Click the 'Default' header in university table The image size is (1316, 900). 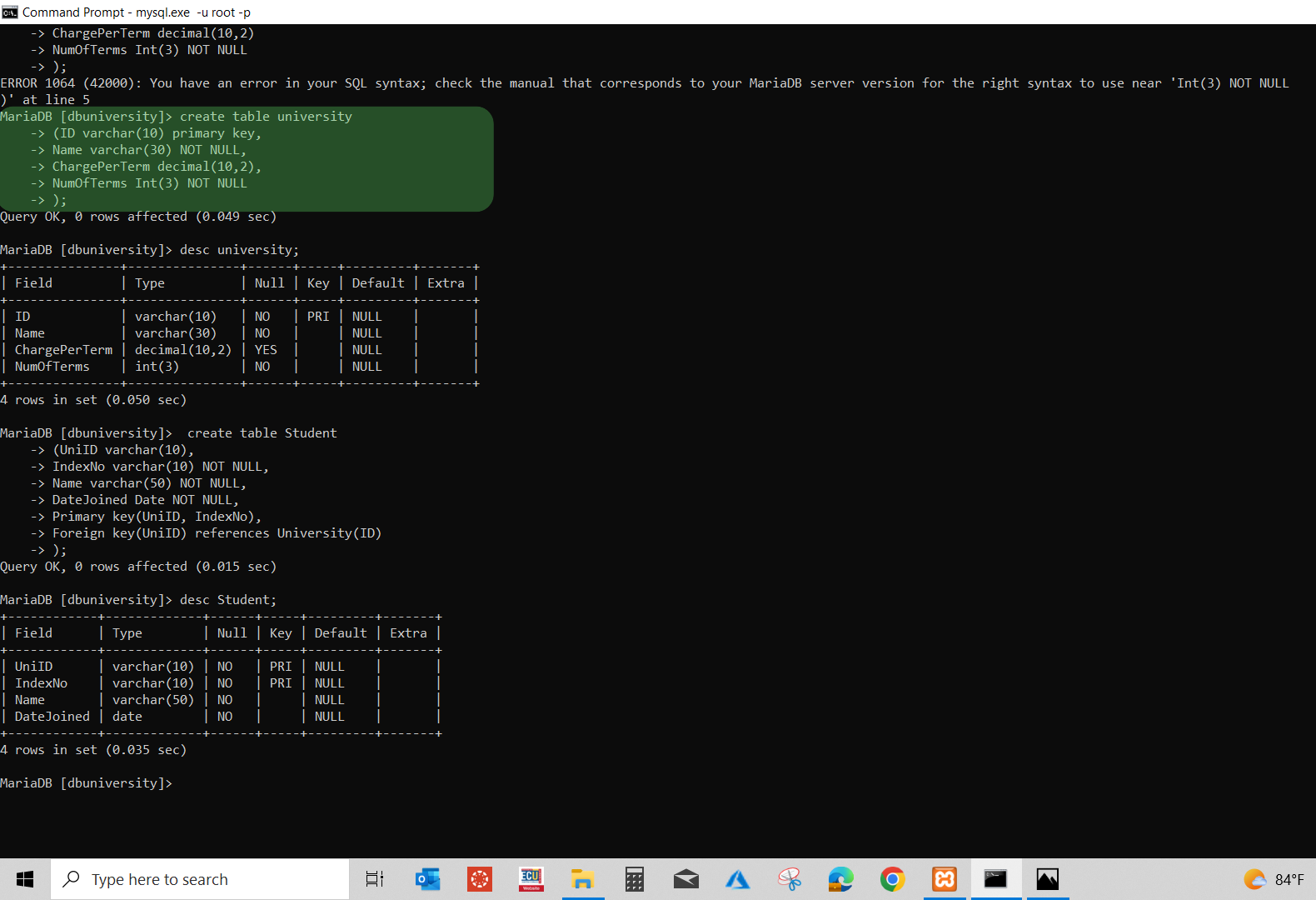(378, 283)
